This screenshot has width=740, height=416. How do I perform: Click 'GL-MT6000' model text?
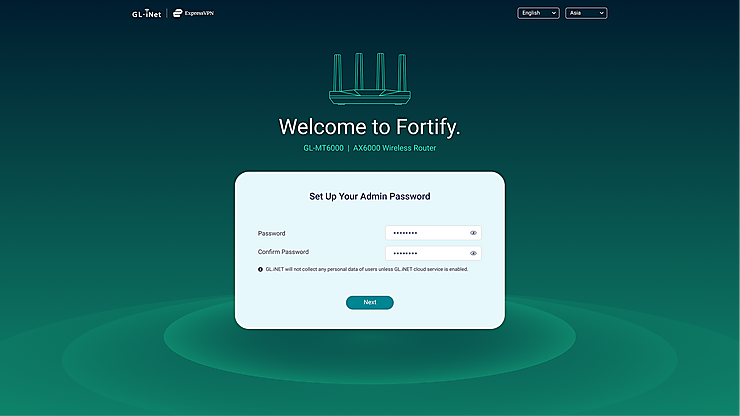tap(323, 148)
